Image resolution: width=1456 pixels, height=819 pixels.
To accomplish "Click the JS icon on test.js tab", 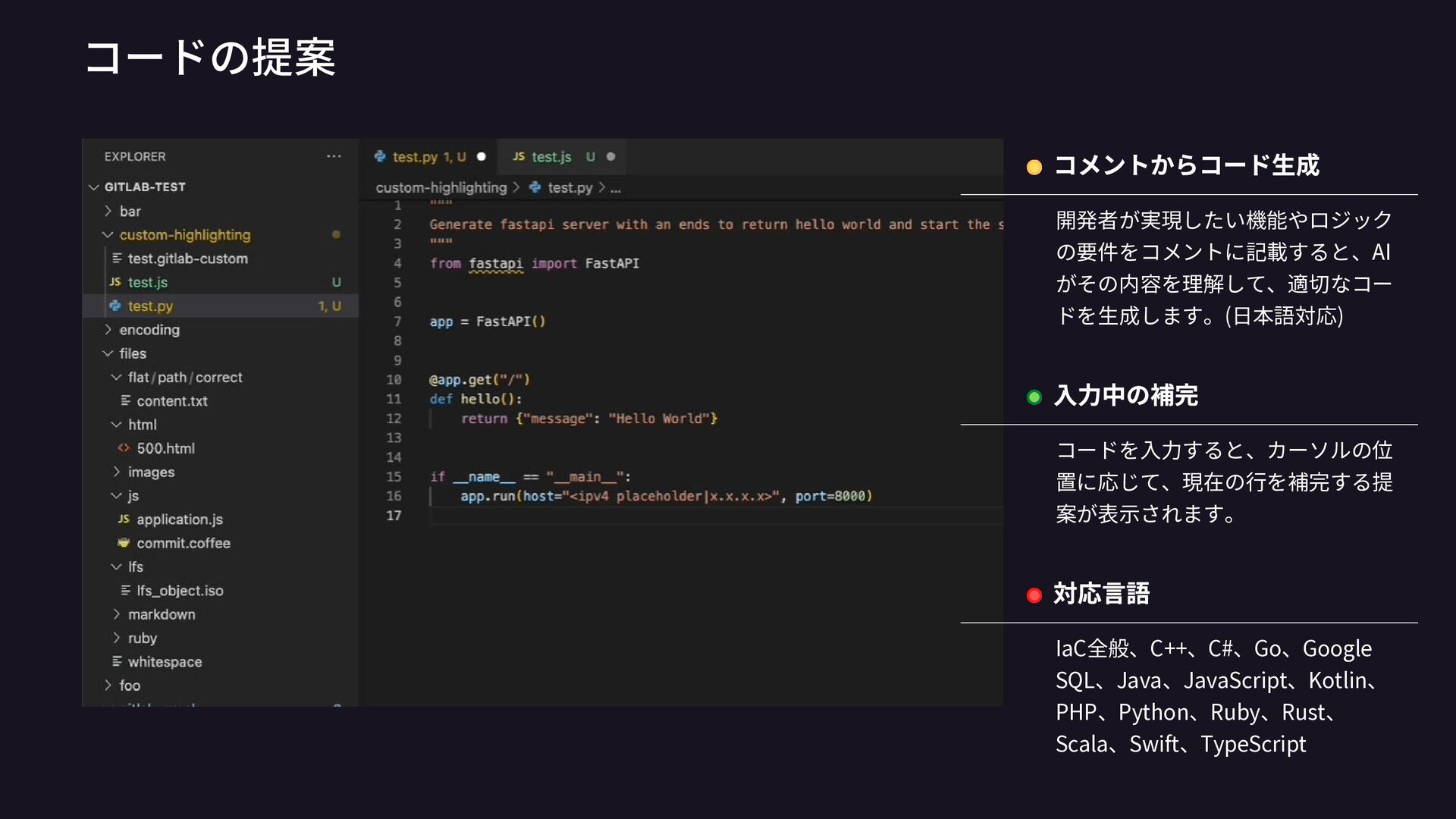I will (519, 156).
